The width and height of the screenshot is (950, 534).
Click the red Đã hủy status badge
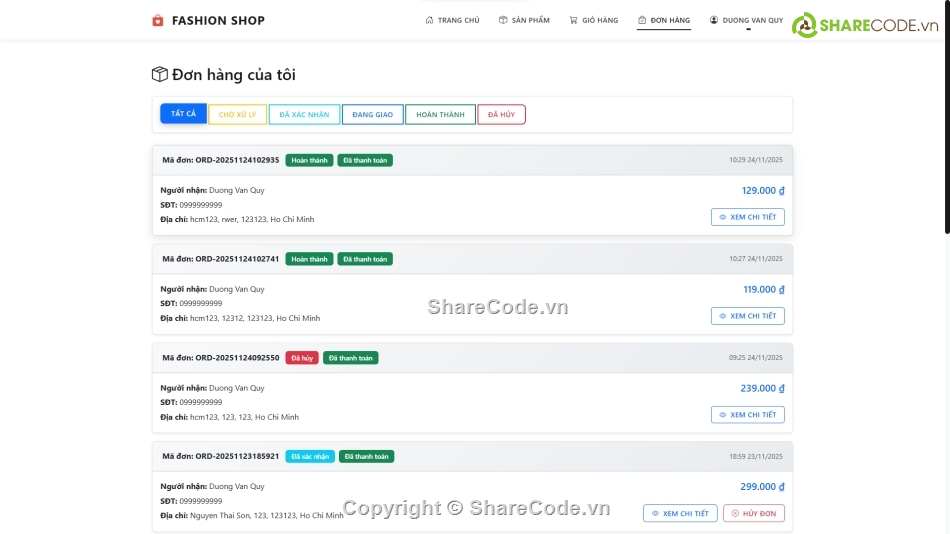pos(302,358)
